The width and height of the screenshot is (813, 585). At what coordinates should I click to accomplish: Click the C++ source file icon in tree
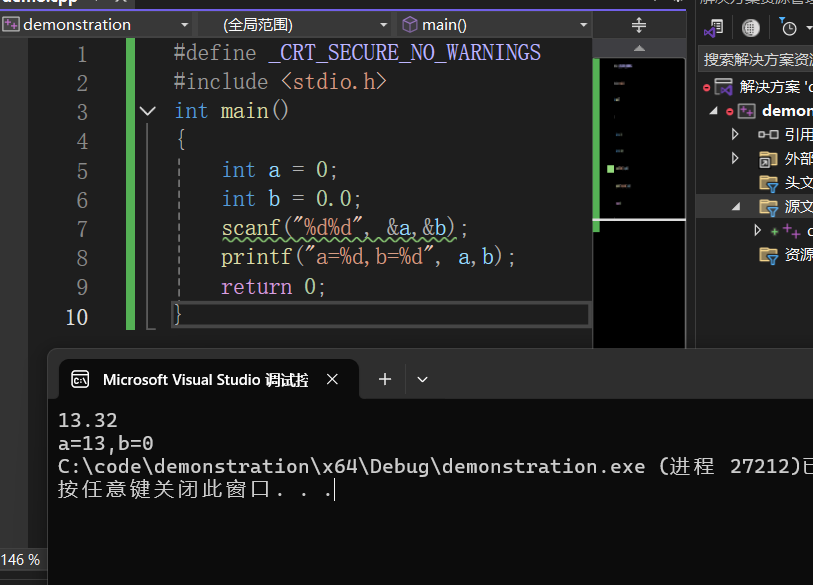click(791, 230)
